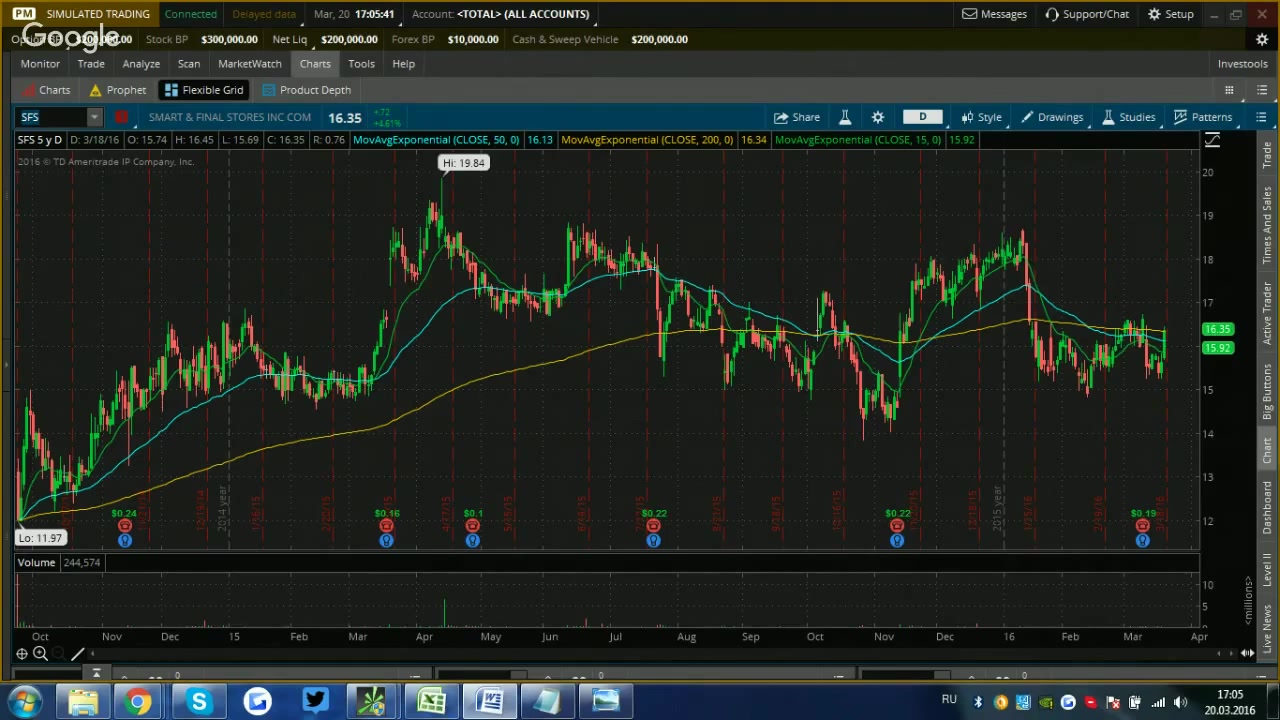Click MovAvgExponential (CLOSE, 200, 0) label
This screenshot has height=720, width=1280.
[x=647, y=140]
